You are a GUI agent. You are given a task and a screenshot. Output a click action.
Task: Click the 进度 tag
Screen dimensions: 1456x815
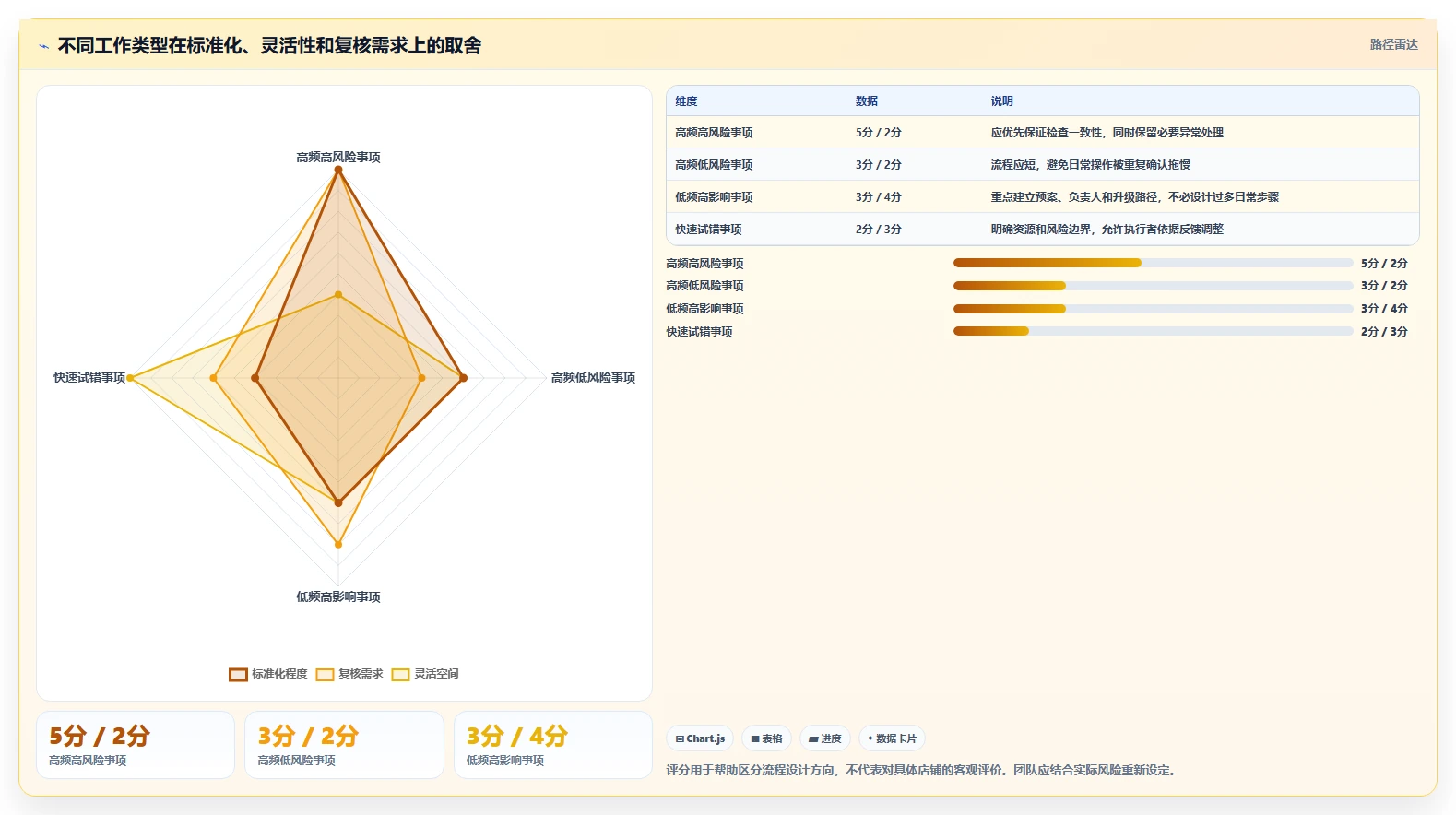click(825, 738)
